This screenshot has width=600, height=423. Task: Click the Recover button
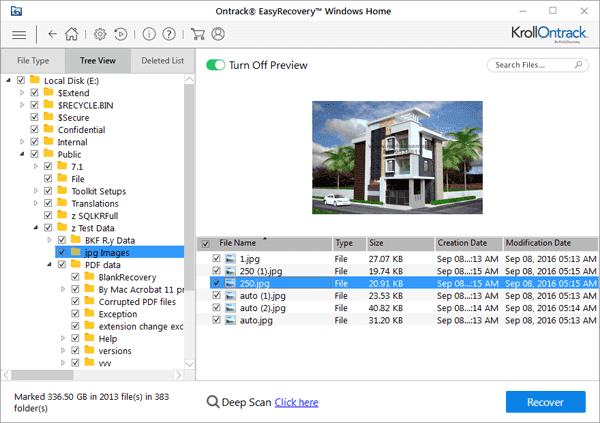546,402
